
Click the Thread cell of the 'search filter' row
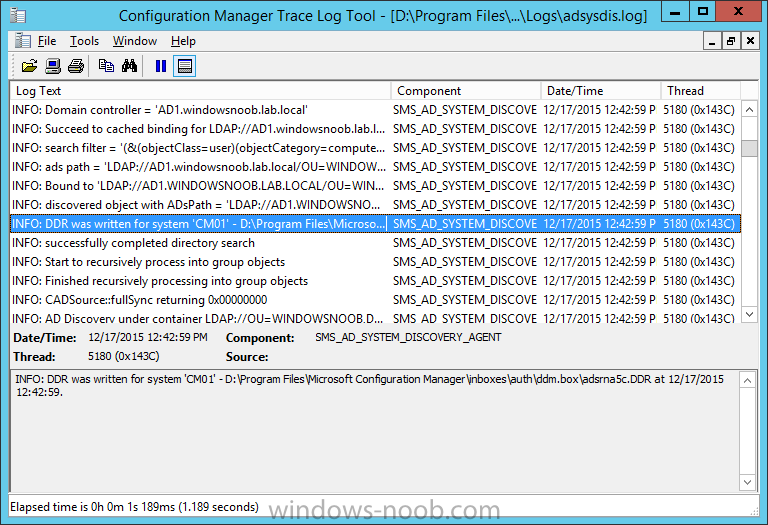point(699,148)
